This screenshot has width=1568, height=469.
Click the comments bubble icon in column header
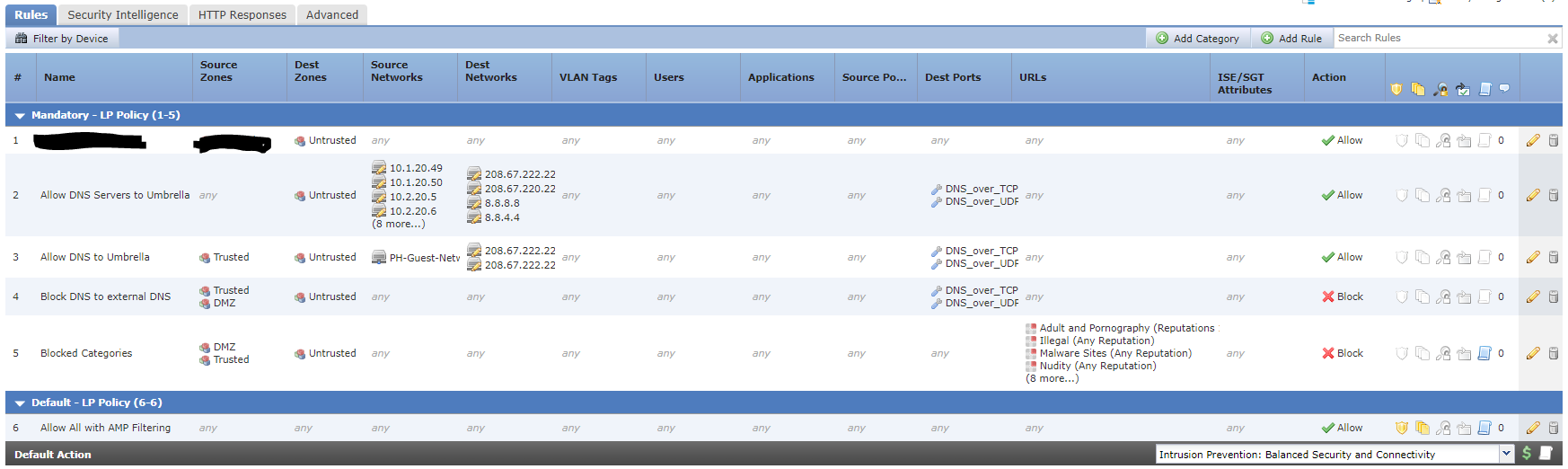click(1504, 88)
